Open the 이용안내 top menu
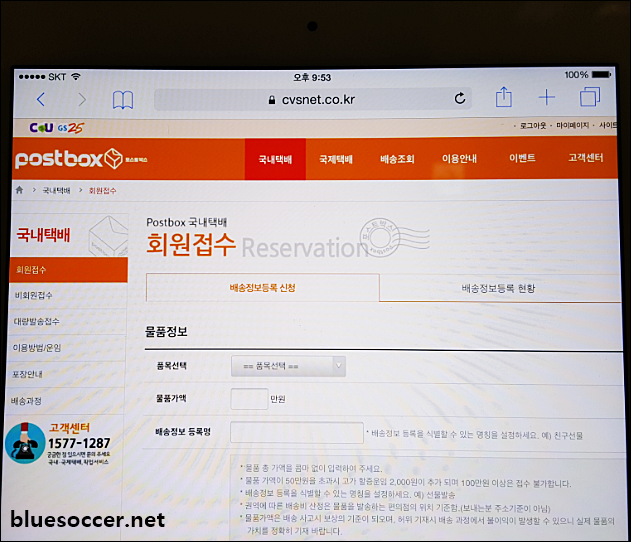Screen dimensions: 631x542 (459, 159)
